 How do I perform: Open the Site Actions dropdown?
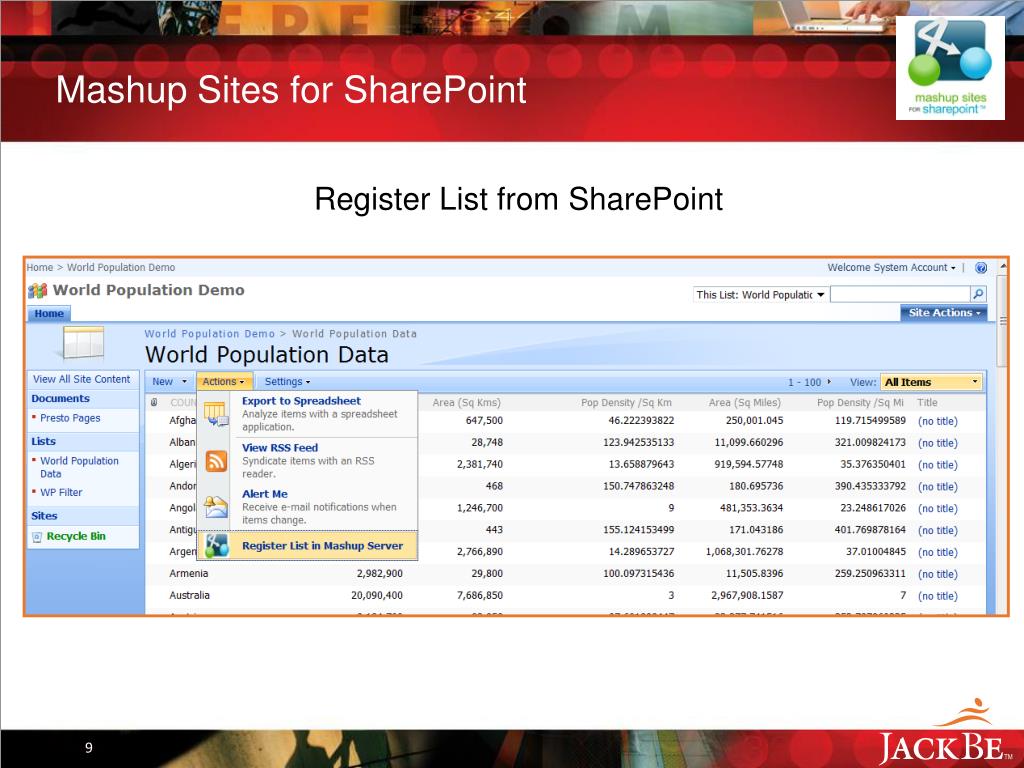(944, 313)
